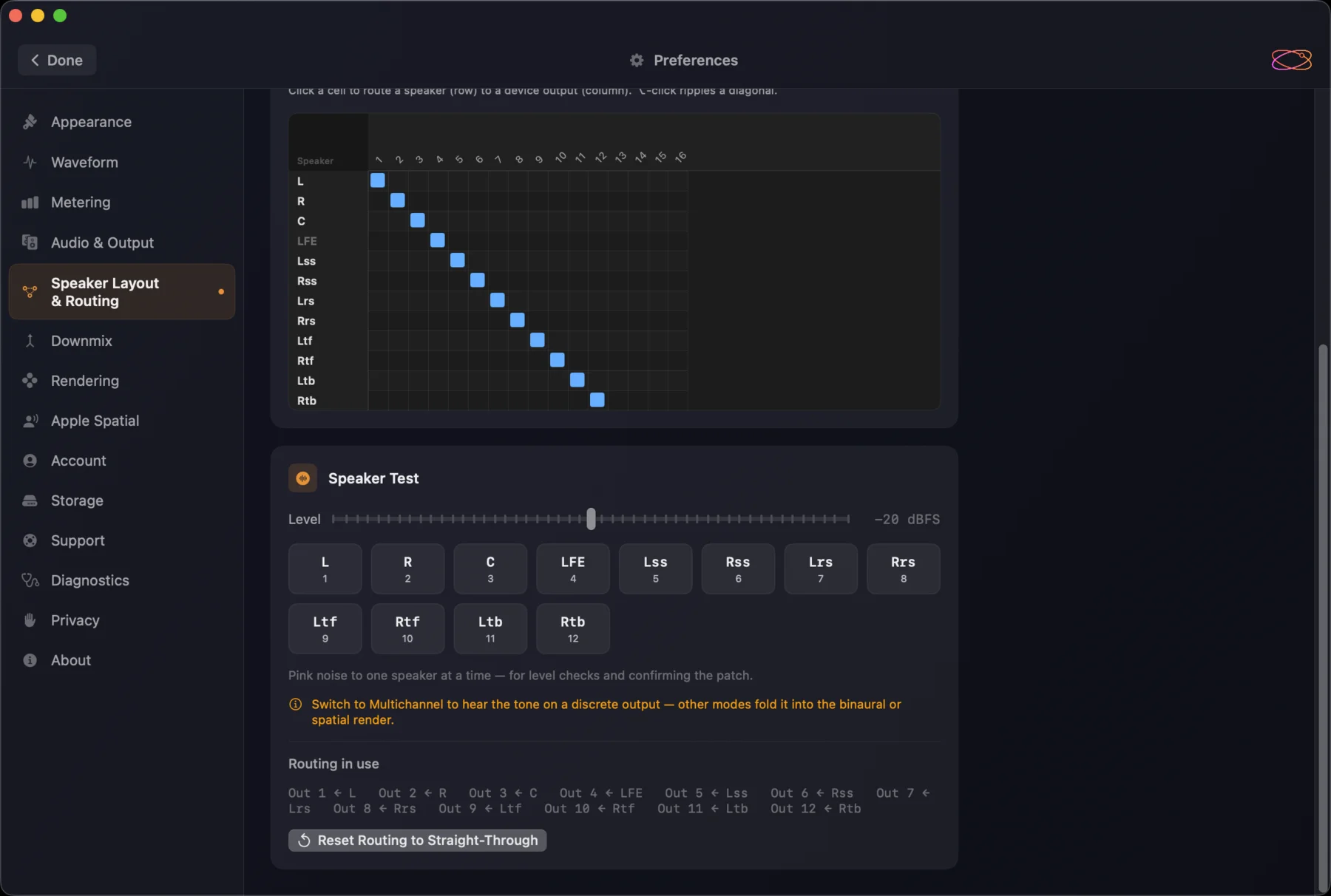Toggle routing cell for L row output 1
Image resolution: width=1331 pixels, height=896 pixels.
[378, 180]
